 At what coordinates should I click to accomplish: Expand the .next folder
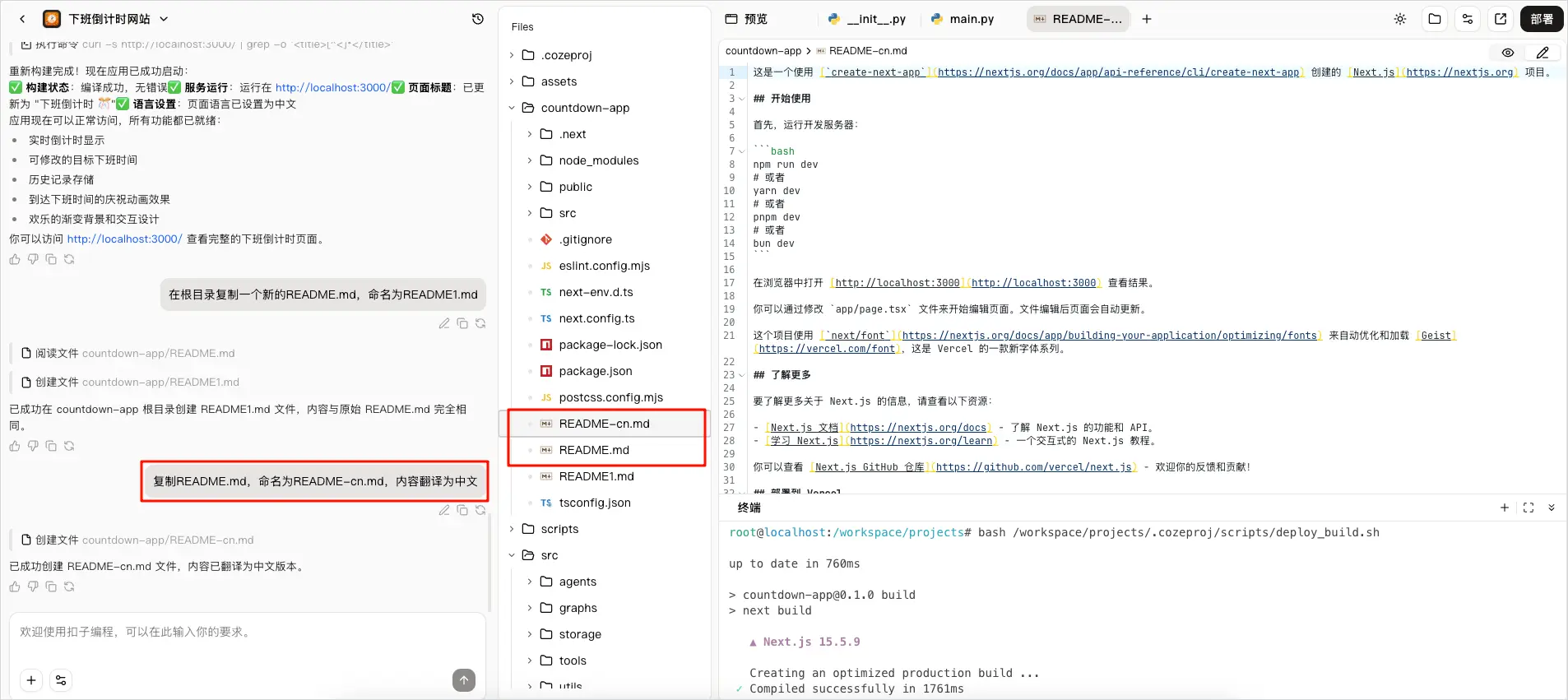[530, 134]
